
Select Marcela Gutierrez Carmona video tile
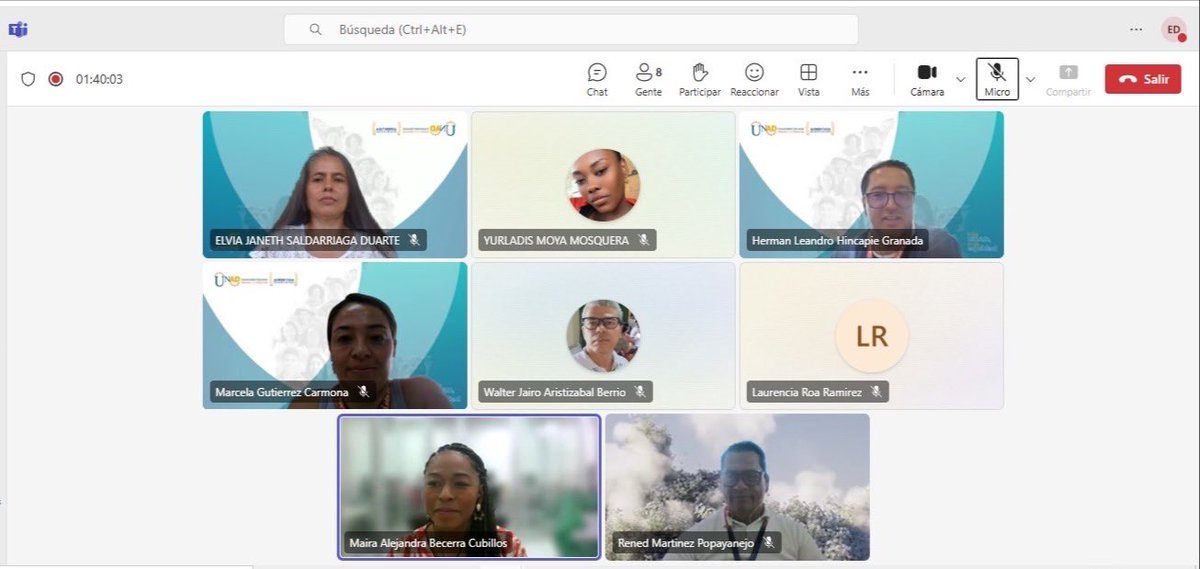[x=335, y=335]
